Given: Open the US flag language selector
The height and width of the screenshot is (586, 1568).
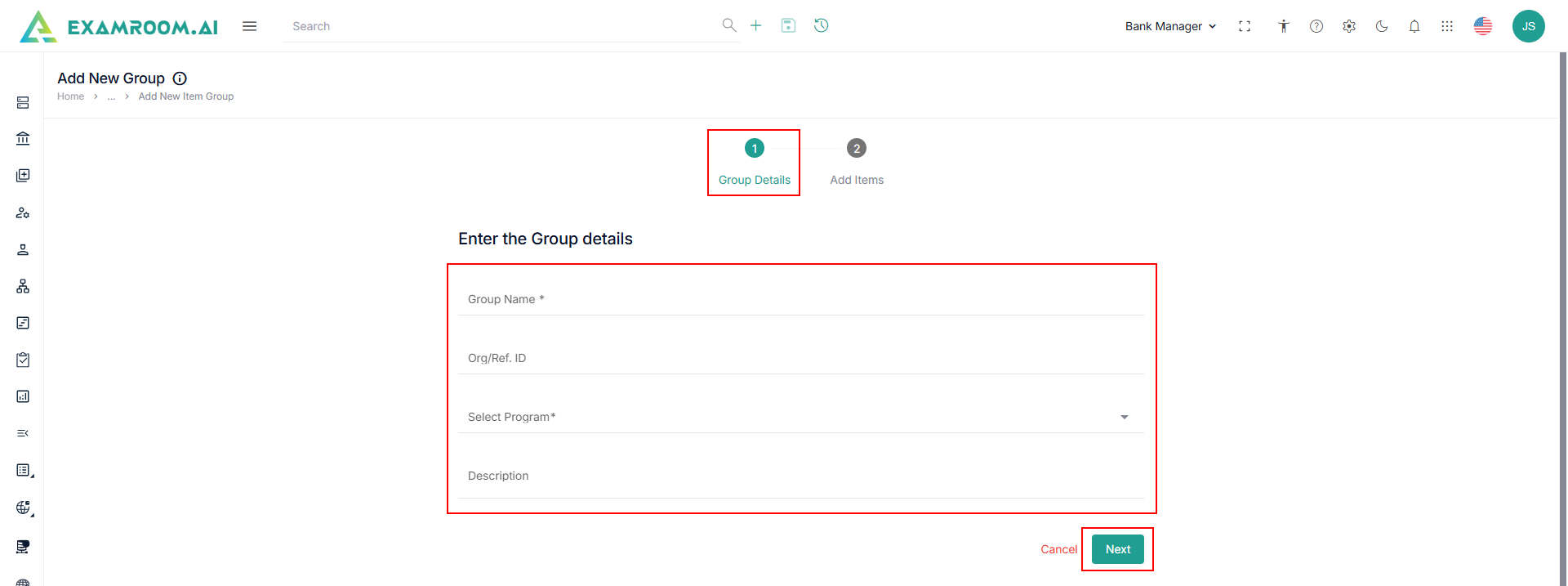Looking at the screenshot, I should 1483,26.
